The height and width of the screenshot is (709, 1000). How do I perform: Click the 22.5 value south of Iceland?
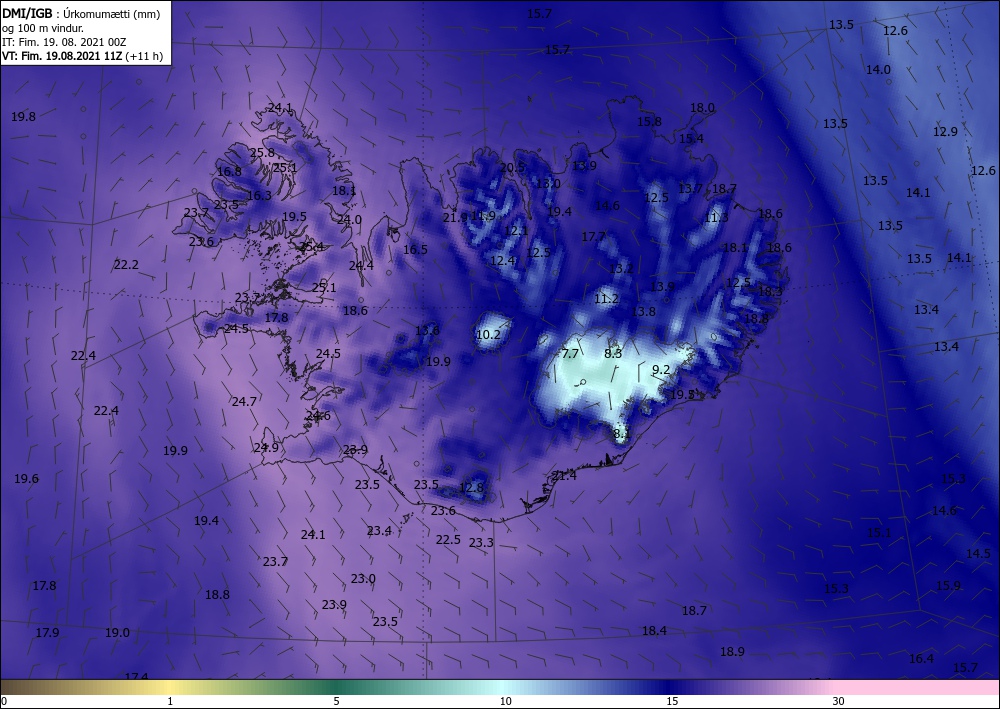click(x=448, y=539)
